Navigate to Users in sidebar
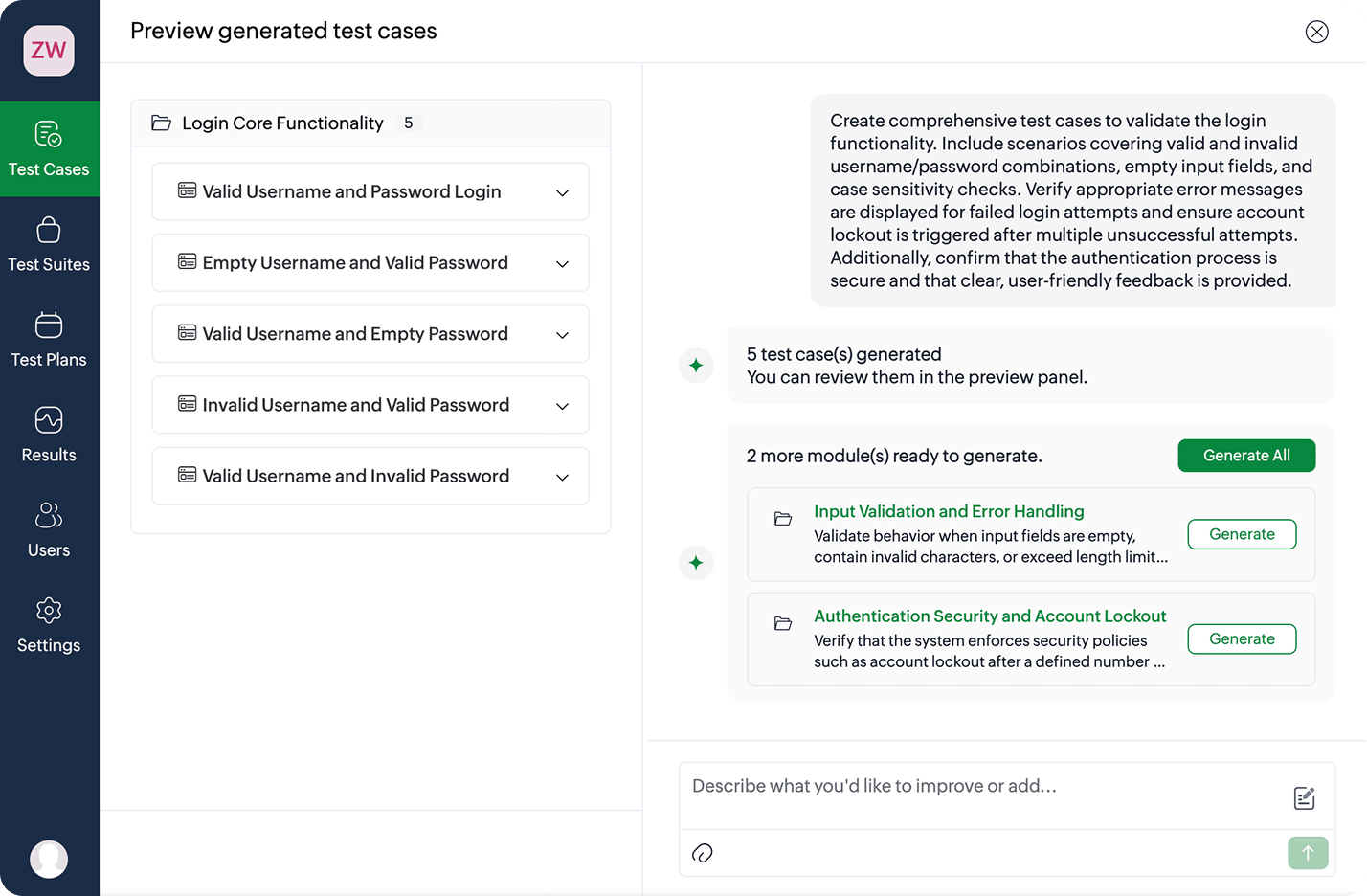This screenshot has width=1367, height=896. pyautogui.click(x=49, y=530)
